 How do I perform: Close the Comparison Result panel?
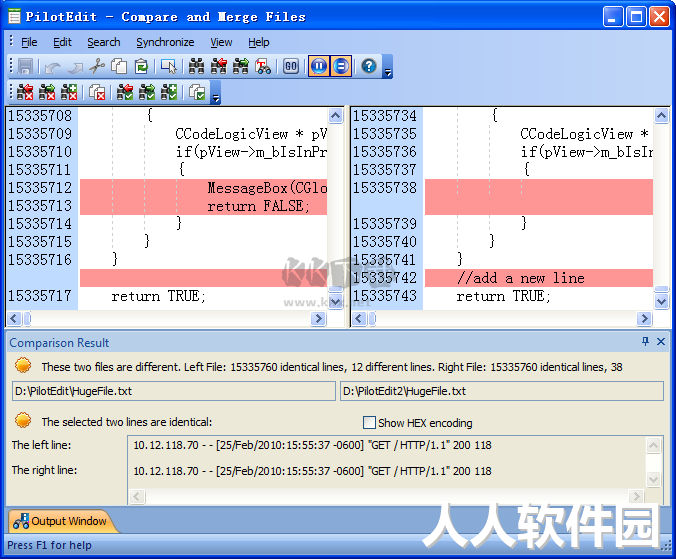point(660,342)
